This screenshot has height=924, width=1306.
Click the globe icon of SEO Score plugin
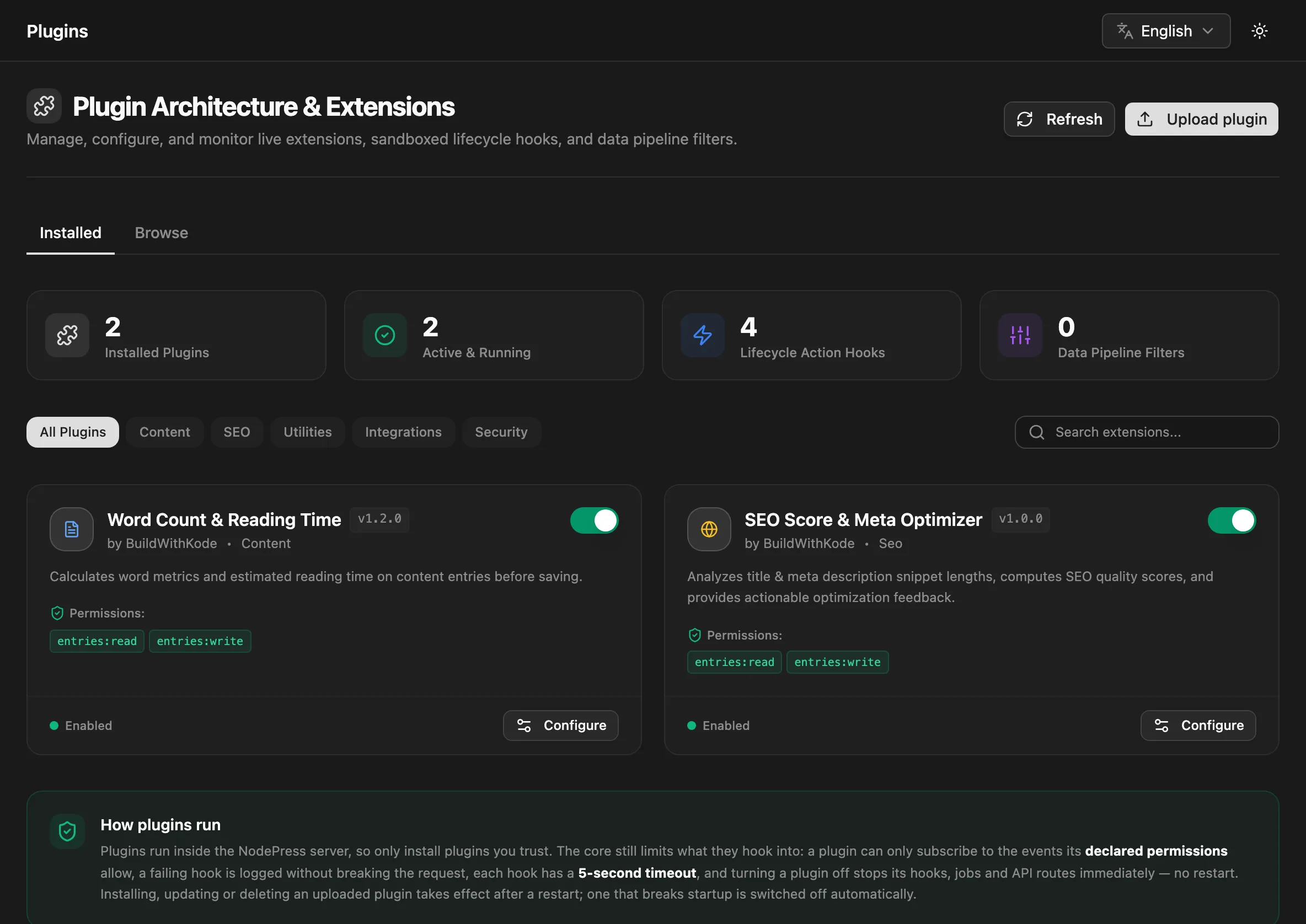(709, 529)
